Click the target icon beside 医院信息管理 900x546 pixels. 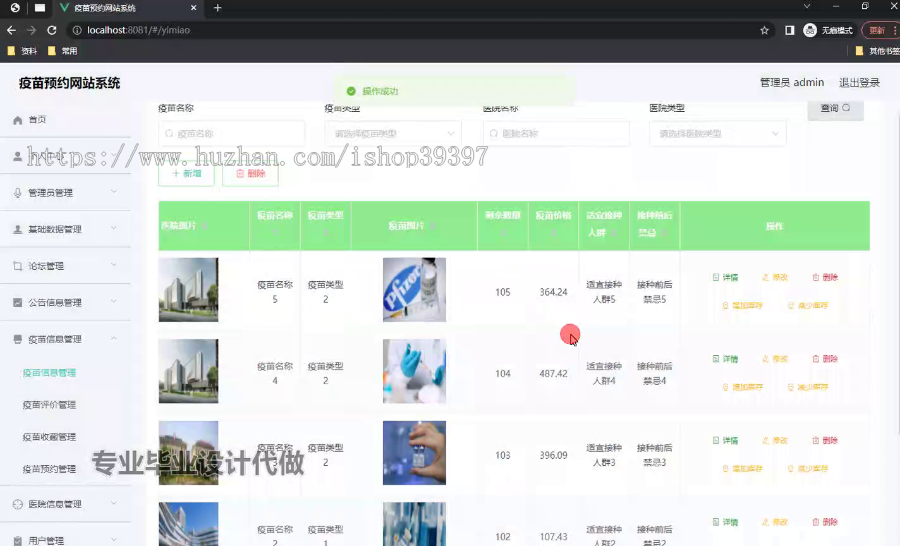click(18, 504)
